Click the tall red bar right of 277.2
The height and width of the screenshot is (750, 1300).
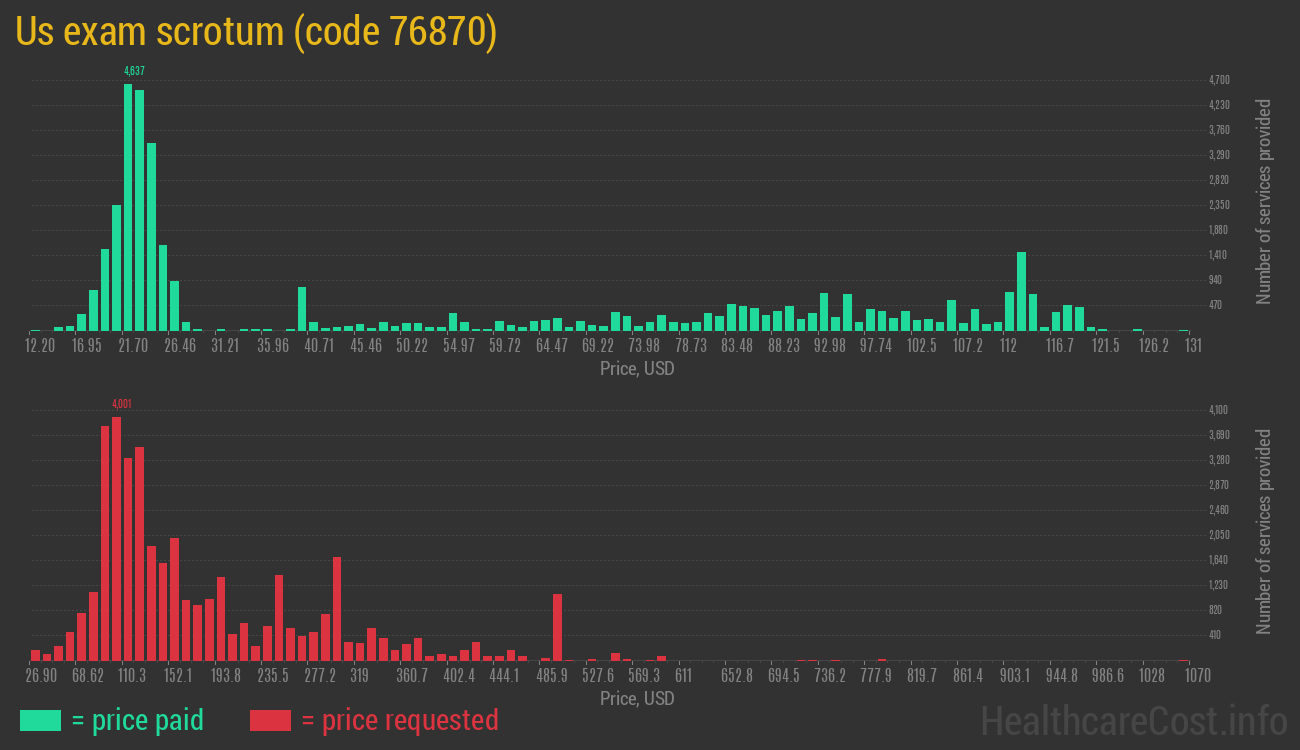coord(337,608)
